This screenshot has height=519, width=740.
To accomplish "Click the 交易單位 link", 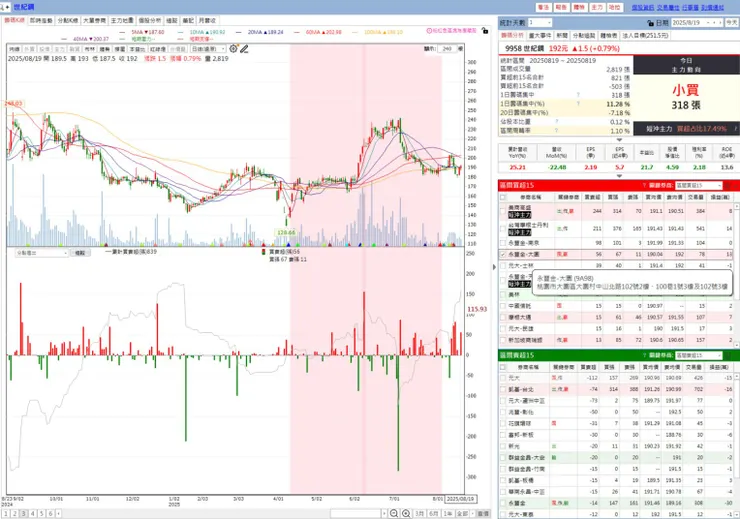I will [x=668, y=8].
